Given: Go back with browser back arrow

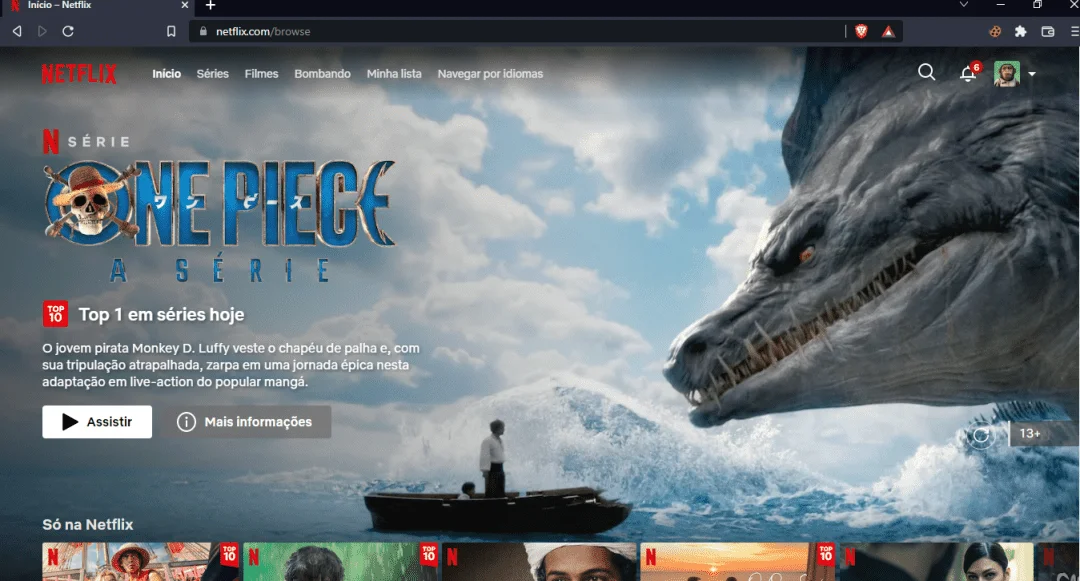Looking at the screenshot, I should 17,31.
